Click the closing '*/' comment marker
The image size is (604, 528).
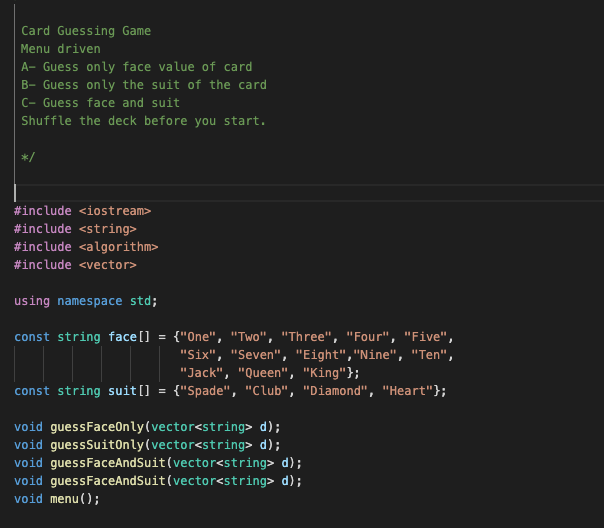pos(28,157)
